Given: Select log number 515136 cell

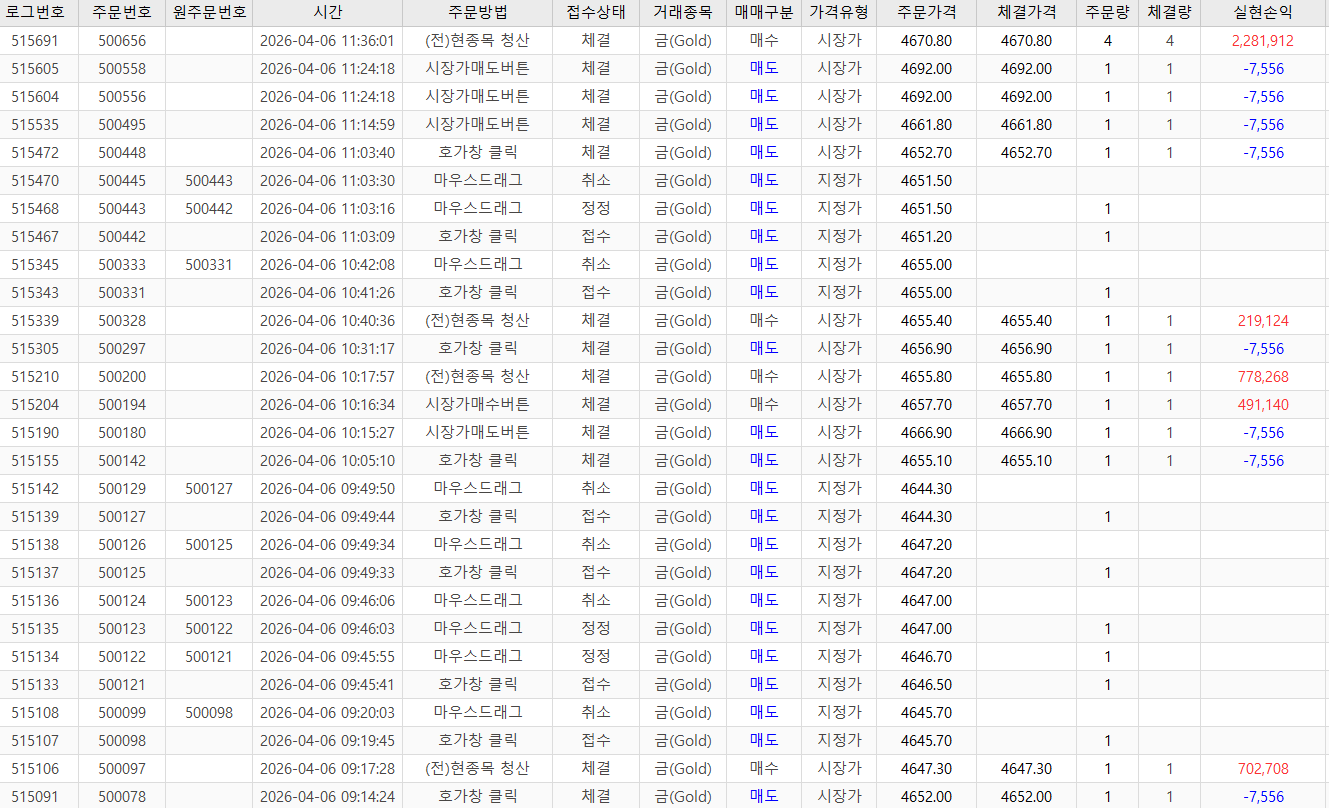Looking at the screenshot, I should coord(35,601).
